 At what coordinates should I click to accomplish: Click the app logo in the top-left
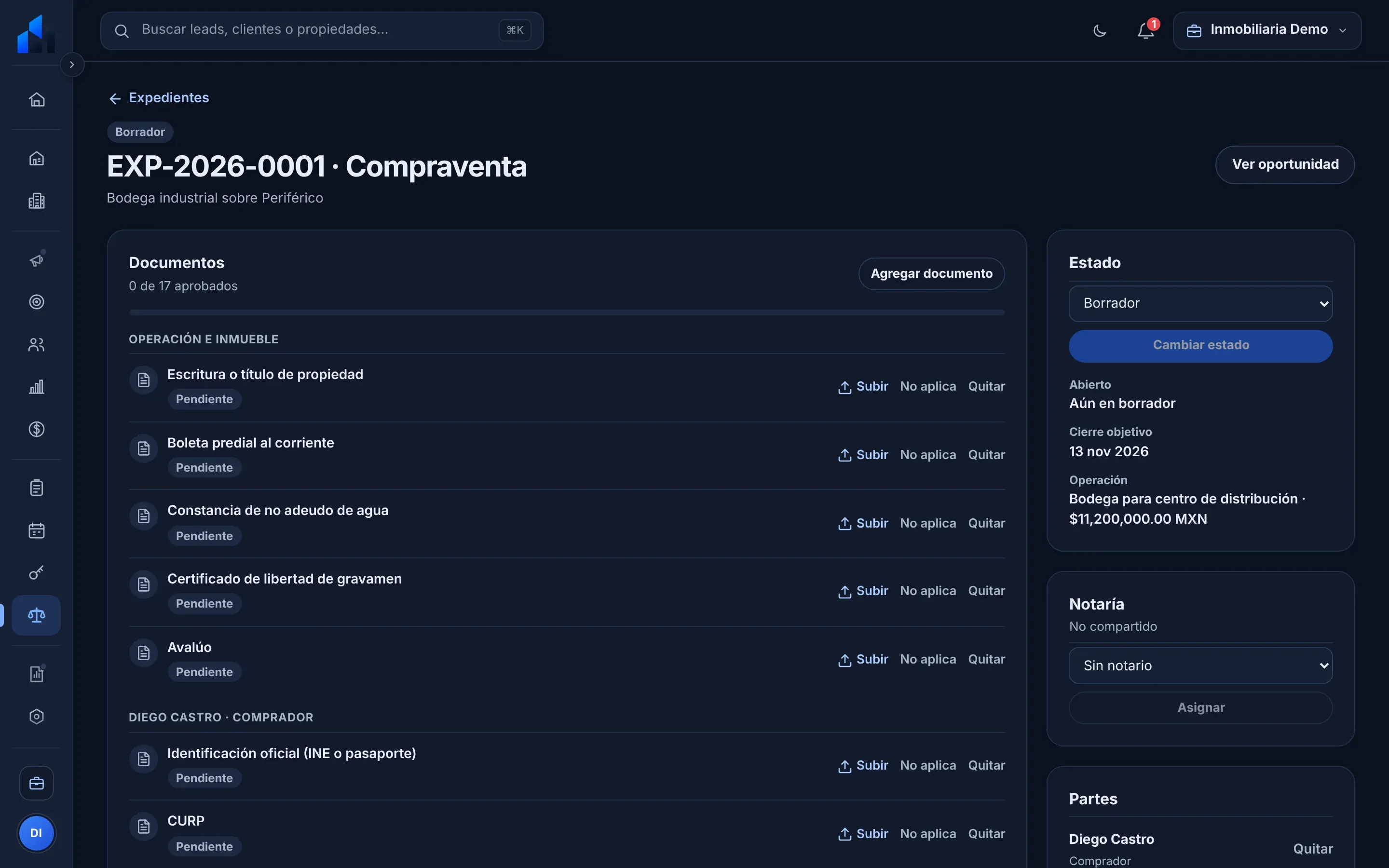click(x=36, y=34)
